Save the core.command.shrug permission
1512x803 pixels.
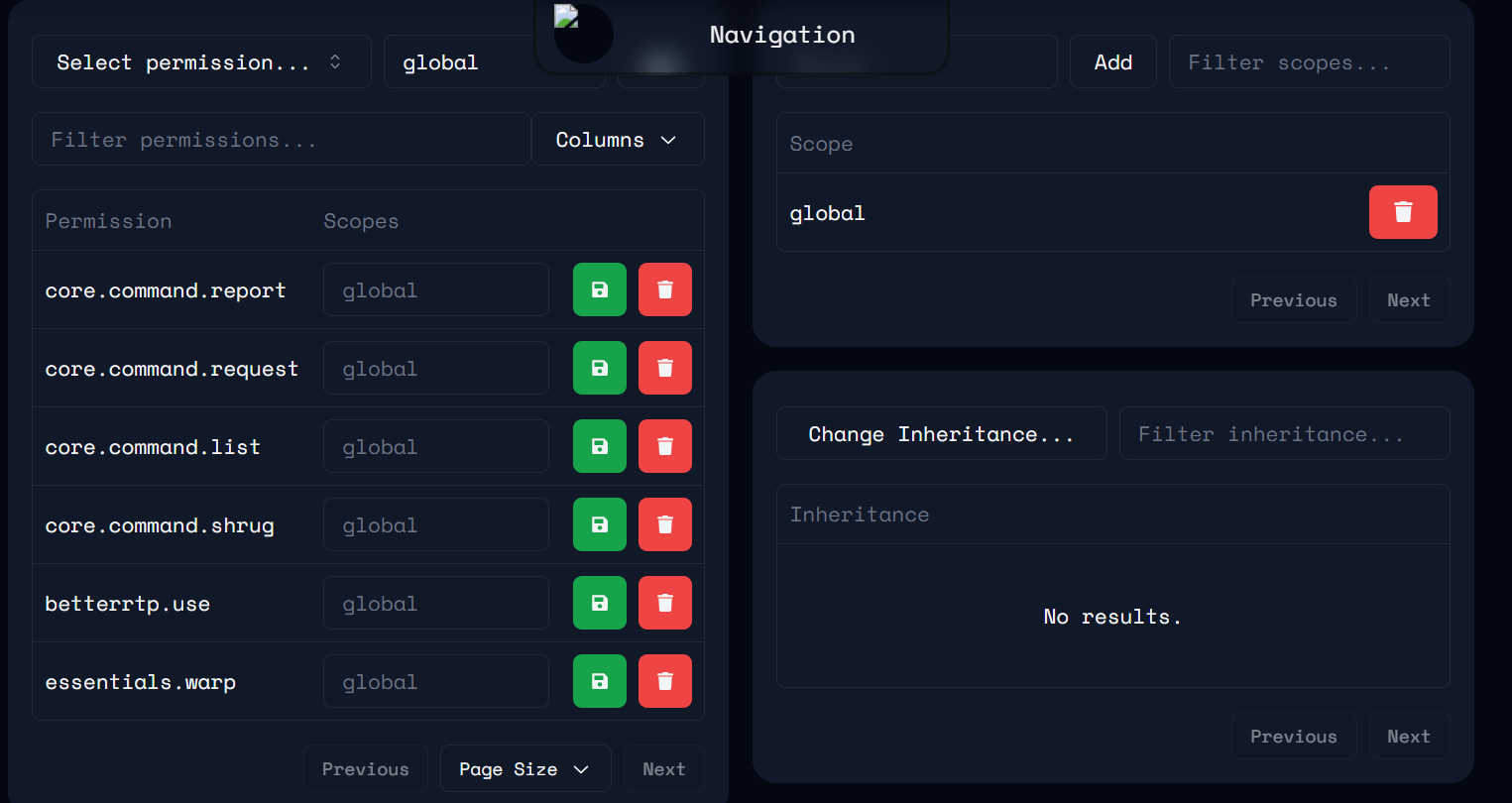click(x=599, y=524)
